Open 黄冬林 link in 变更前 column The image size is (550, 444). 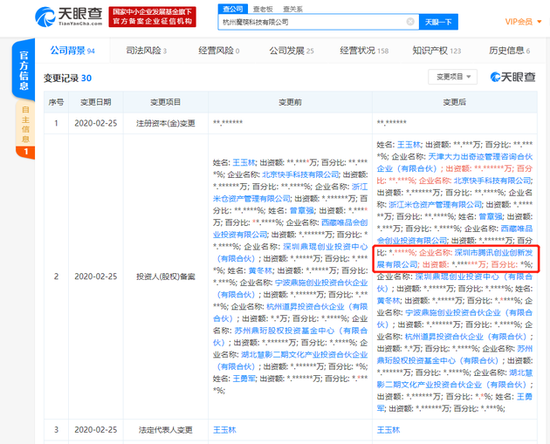260,270
